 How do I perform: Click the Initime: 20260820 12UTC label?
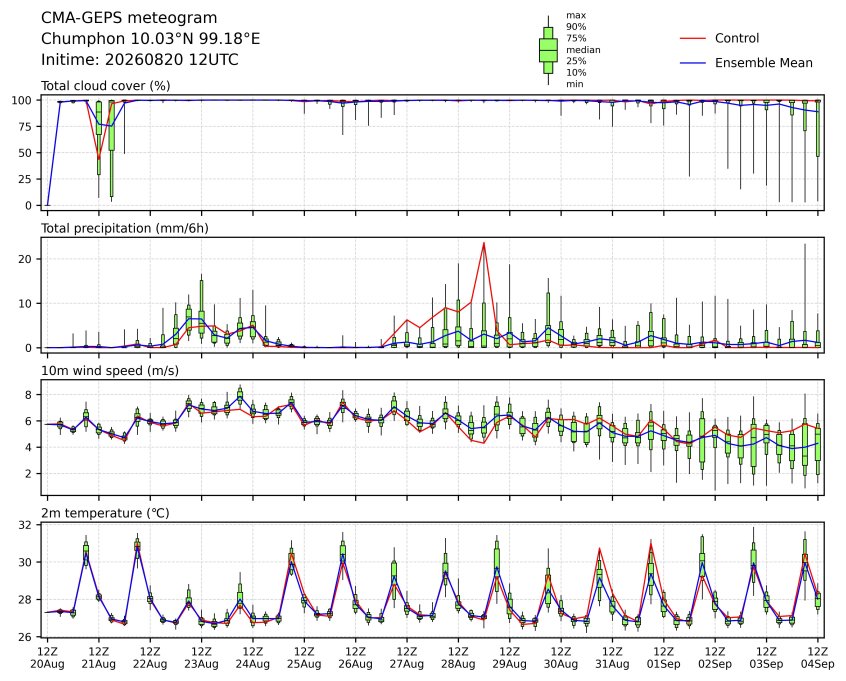tap(140, 59)
